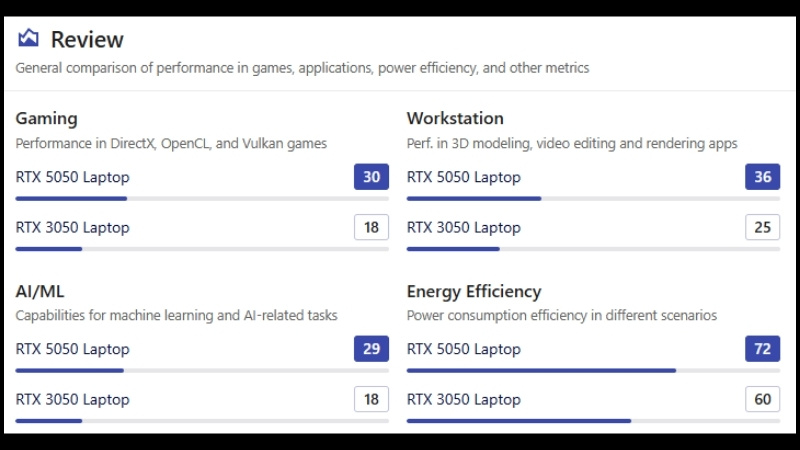Click the RTX 3050 Workstation progress bar

coord(593,249)
